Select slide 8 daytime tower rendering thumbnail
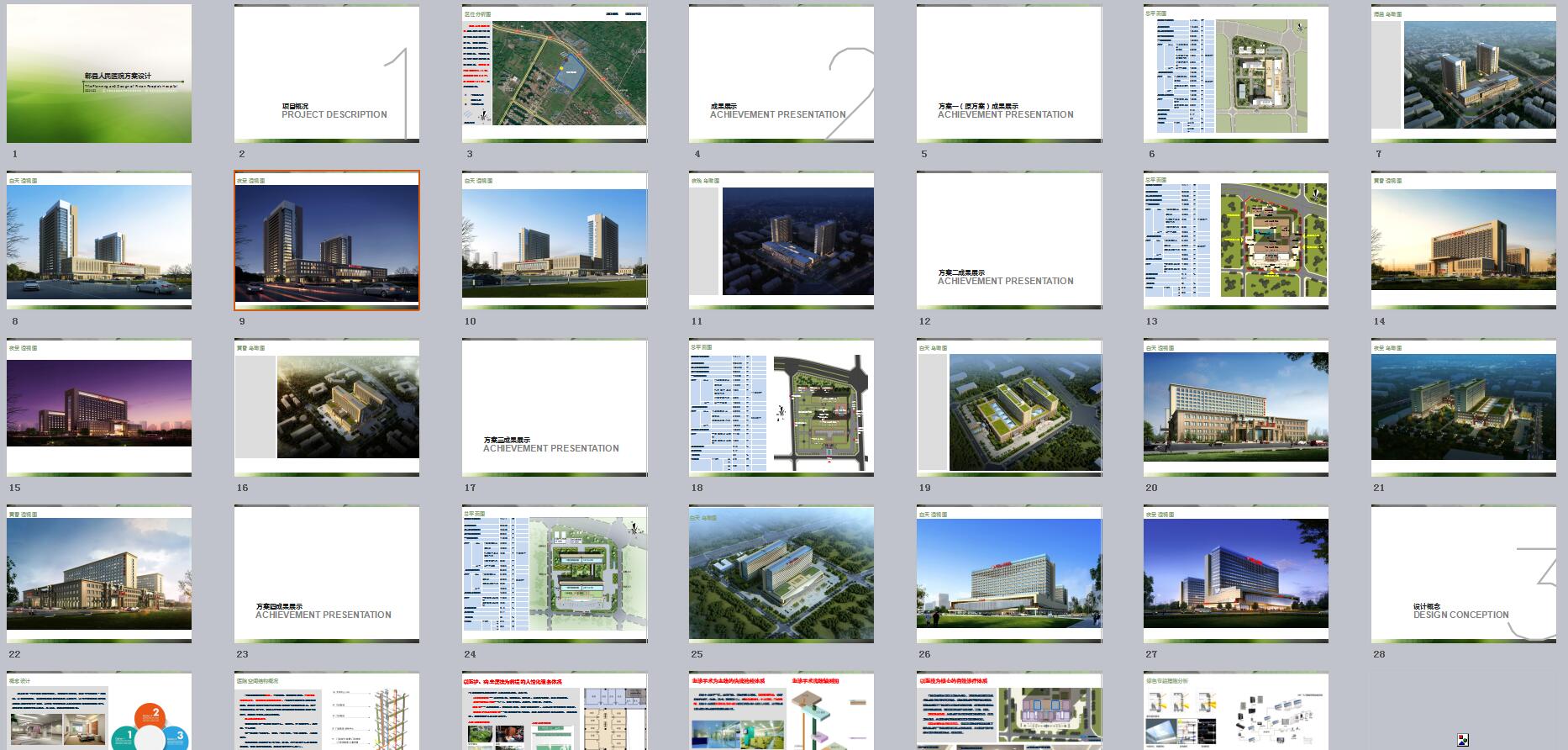 pos(99,240)
